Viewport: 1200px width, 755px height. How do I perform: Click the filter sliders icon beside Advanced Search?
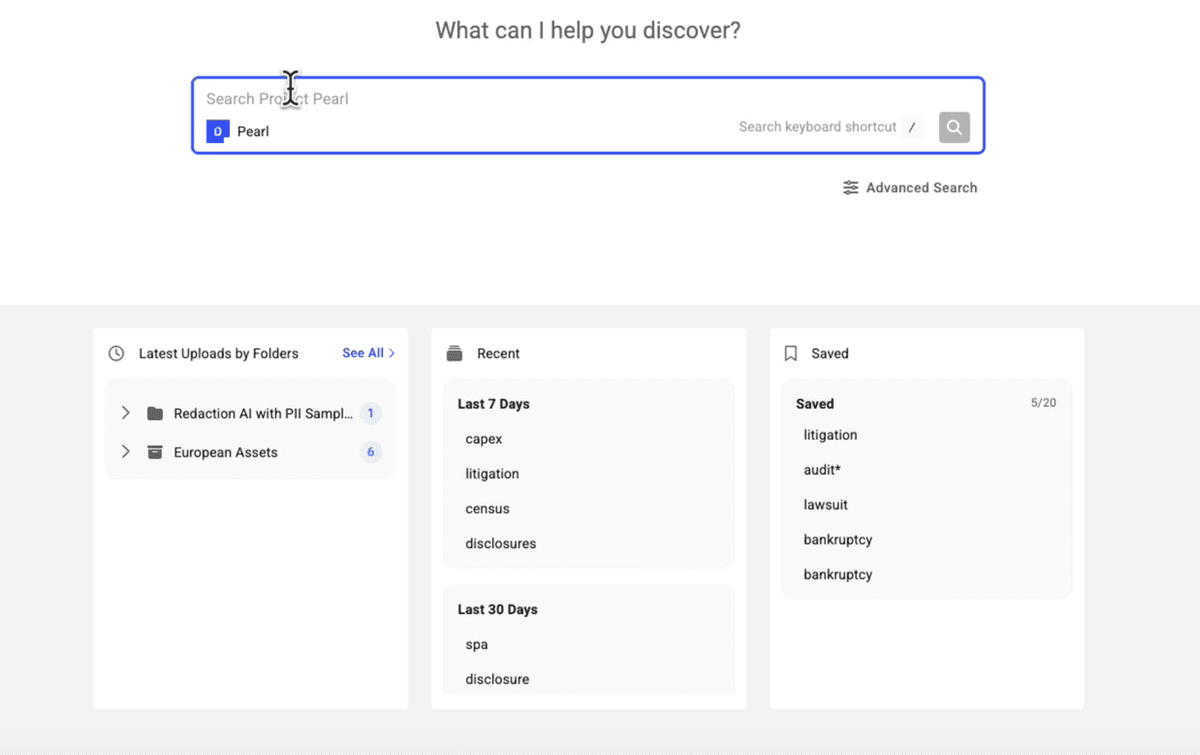click(850, 187)
